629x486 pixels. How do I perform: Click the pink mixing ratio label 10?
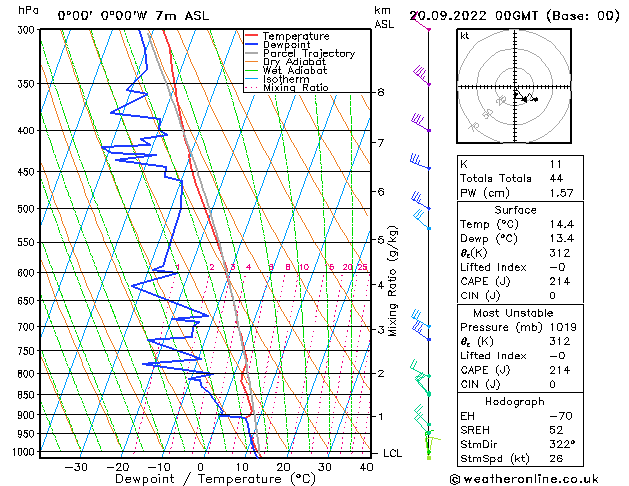point(304,267)
